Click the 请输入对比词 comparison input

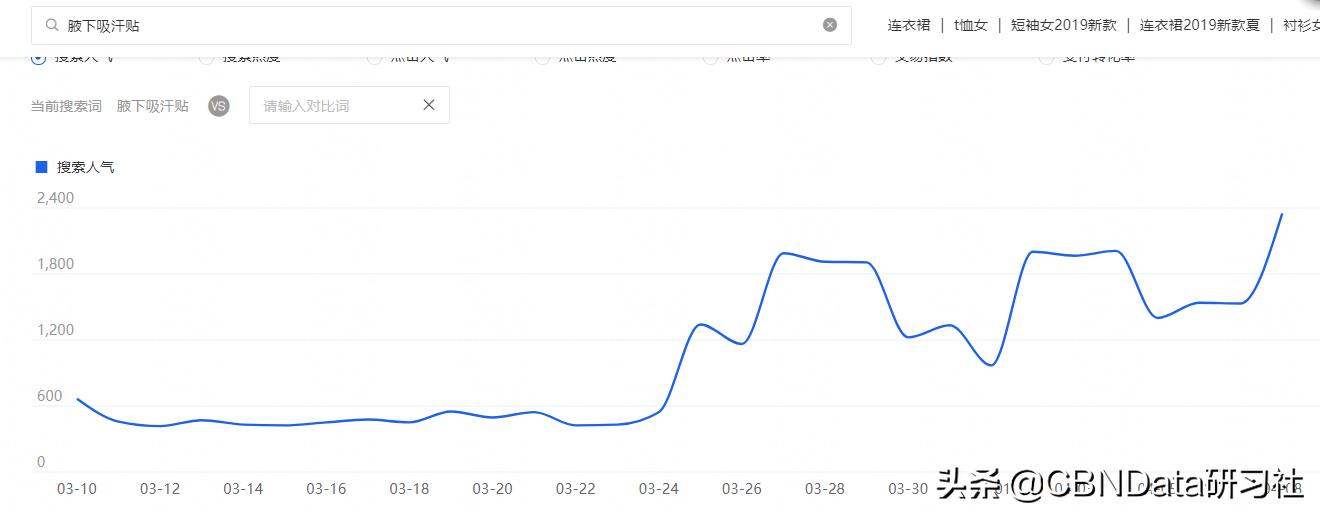click(x=335, y=106)
